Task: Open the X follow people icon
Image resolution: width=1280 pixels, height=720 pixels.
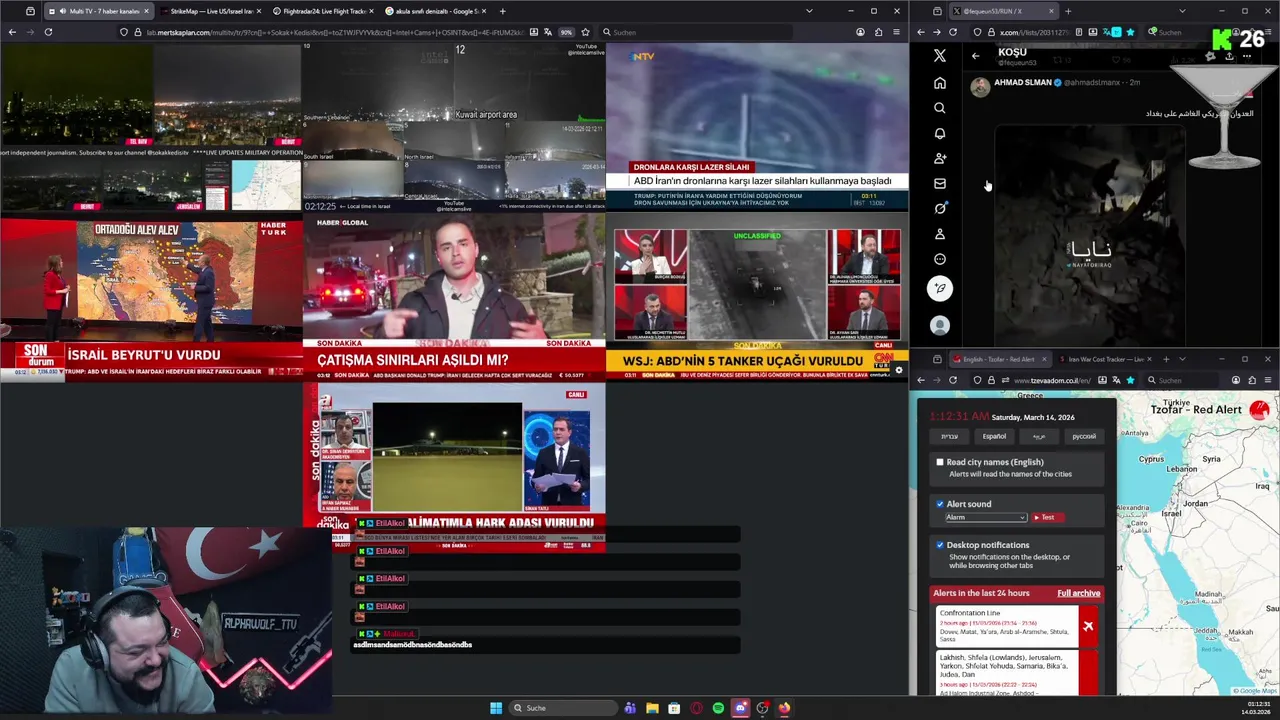Action: click(x=939, y=158)
